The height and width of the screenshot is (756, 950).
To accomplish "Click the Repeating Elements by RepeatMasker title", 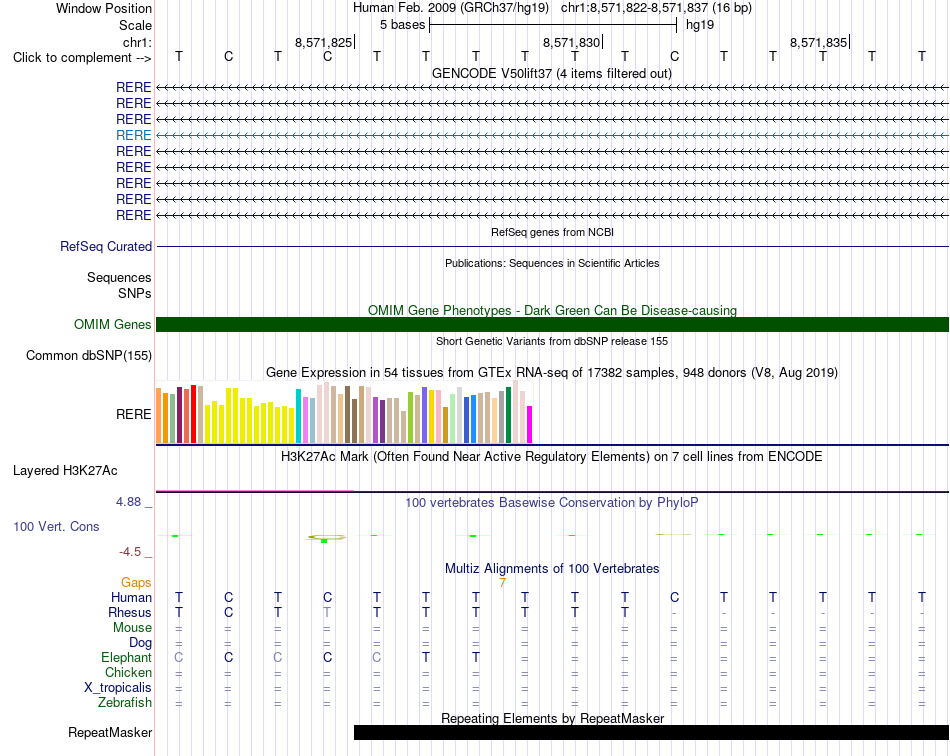I will coord(553,718).
